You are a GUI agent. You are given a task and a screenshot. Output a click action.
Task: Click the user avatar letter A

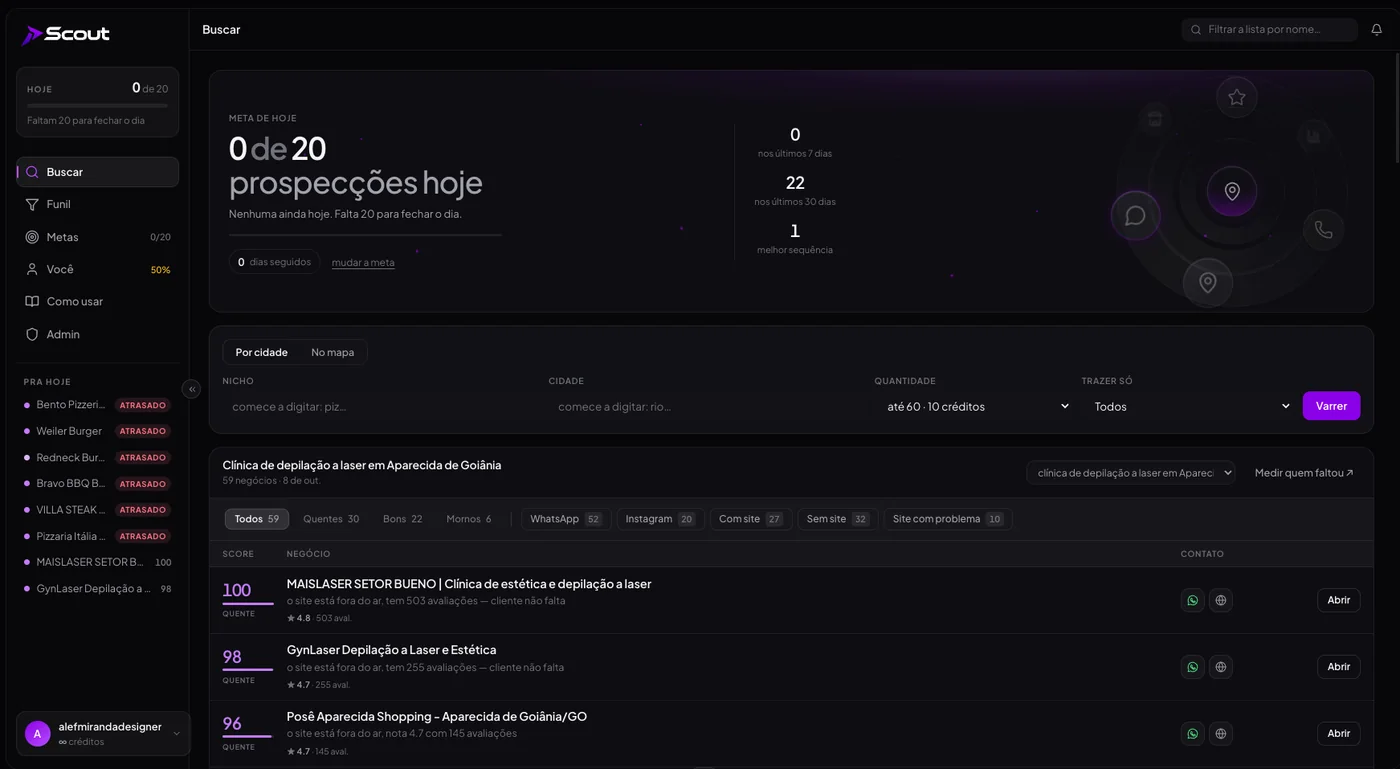coord(37,734)
